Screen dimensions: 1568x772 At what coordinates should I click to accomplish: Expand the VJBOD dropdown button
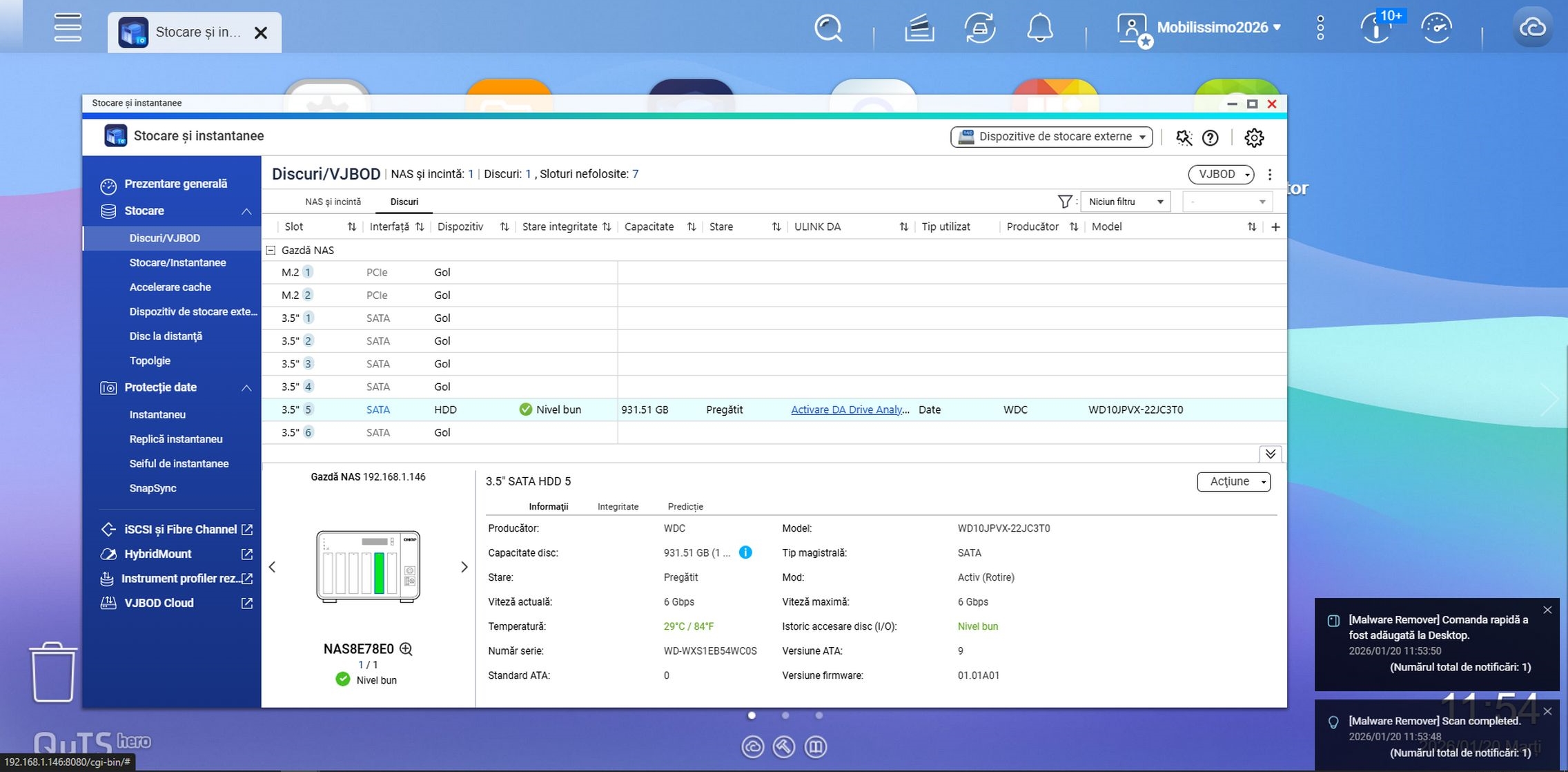[1220, 174]
